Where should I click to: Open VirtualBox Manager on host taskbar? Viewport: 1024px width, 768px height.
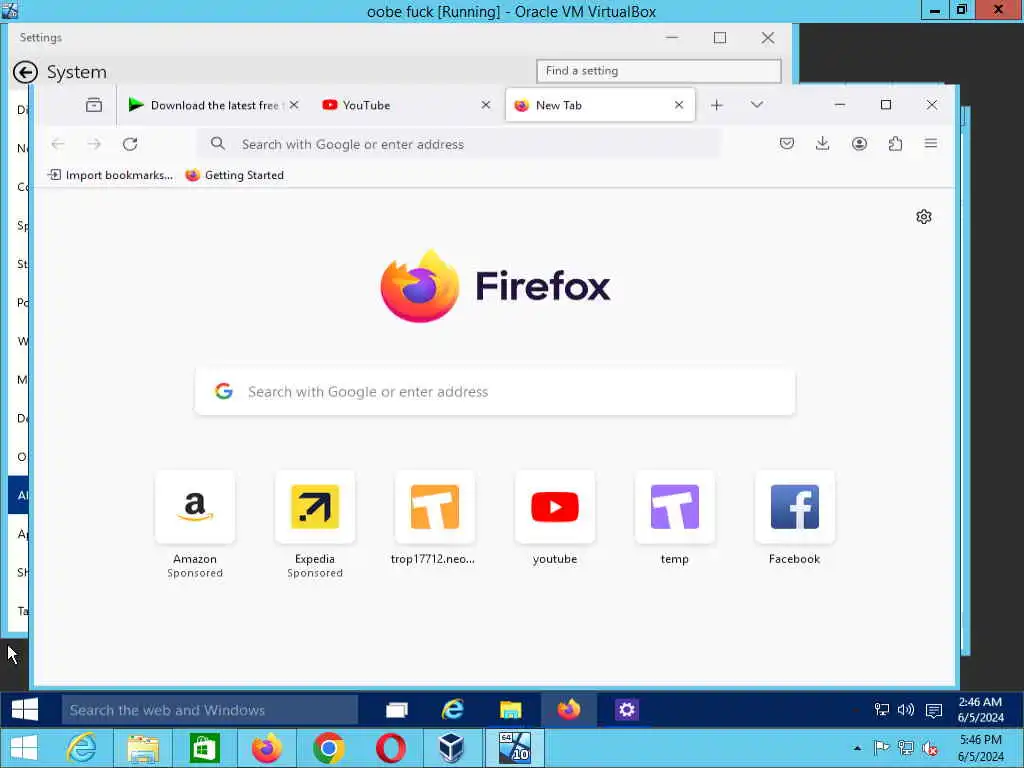451,748
